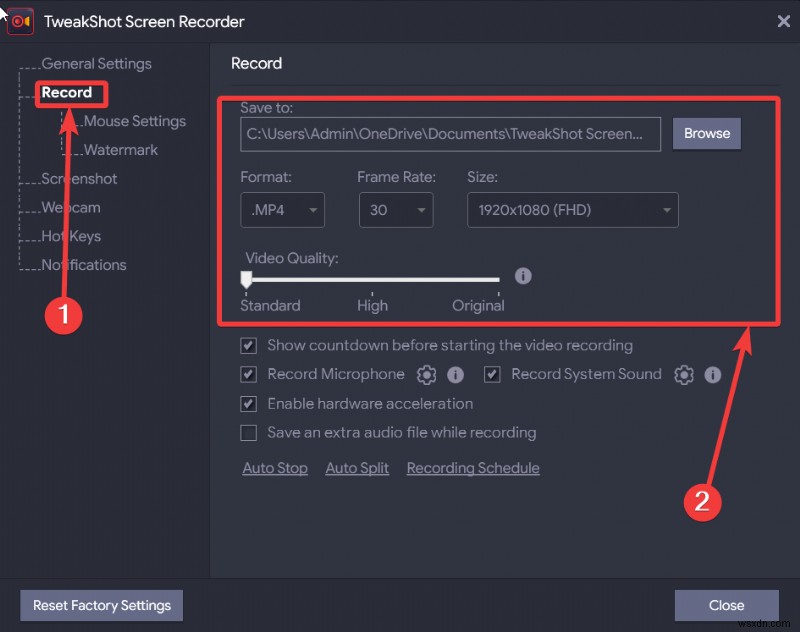Enable saving an extra audio file while recording
Image resolution: width=800 pixels, height=632 pixels.
pos(249,433)
